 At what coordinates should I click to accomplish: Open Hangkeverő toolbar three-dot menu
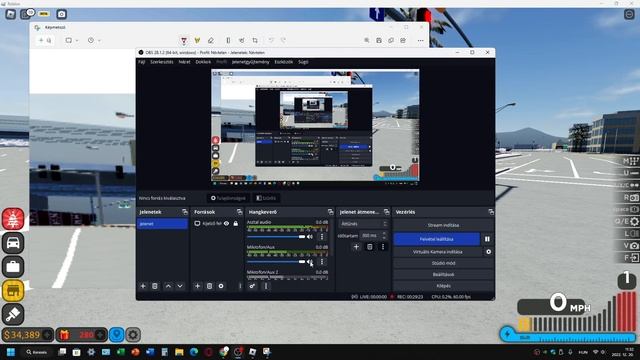(x=266, y=286)
